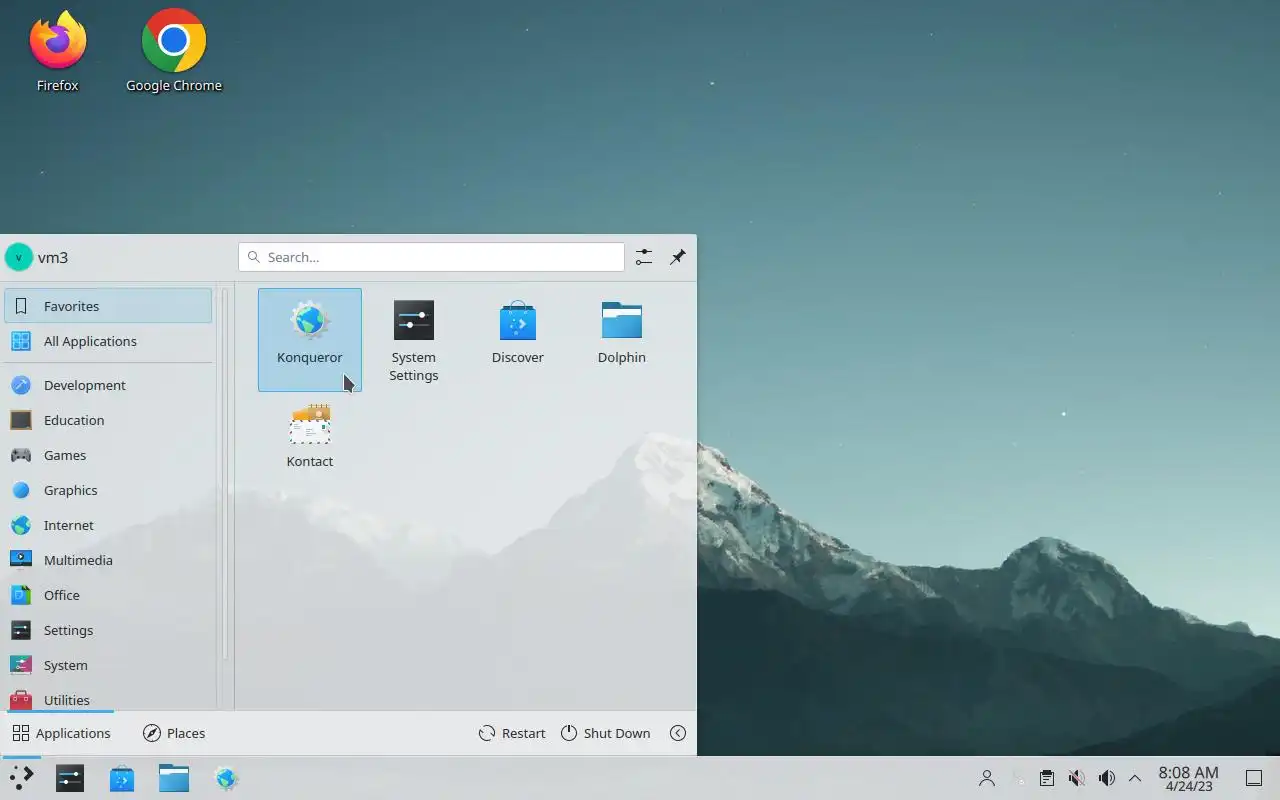Open Firefox desktop shortcut
This screenshot has width=1280, height=800.
pyautogui.click(x=58, y=51)
